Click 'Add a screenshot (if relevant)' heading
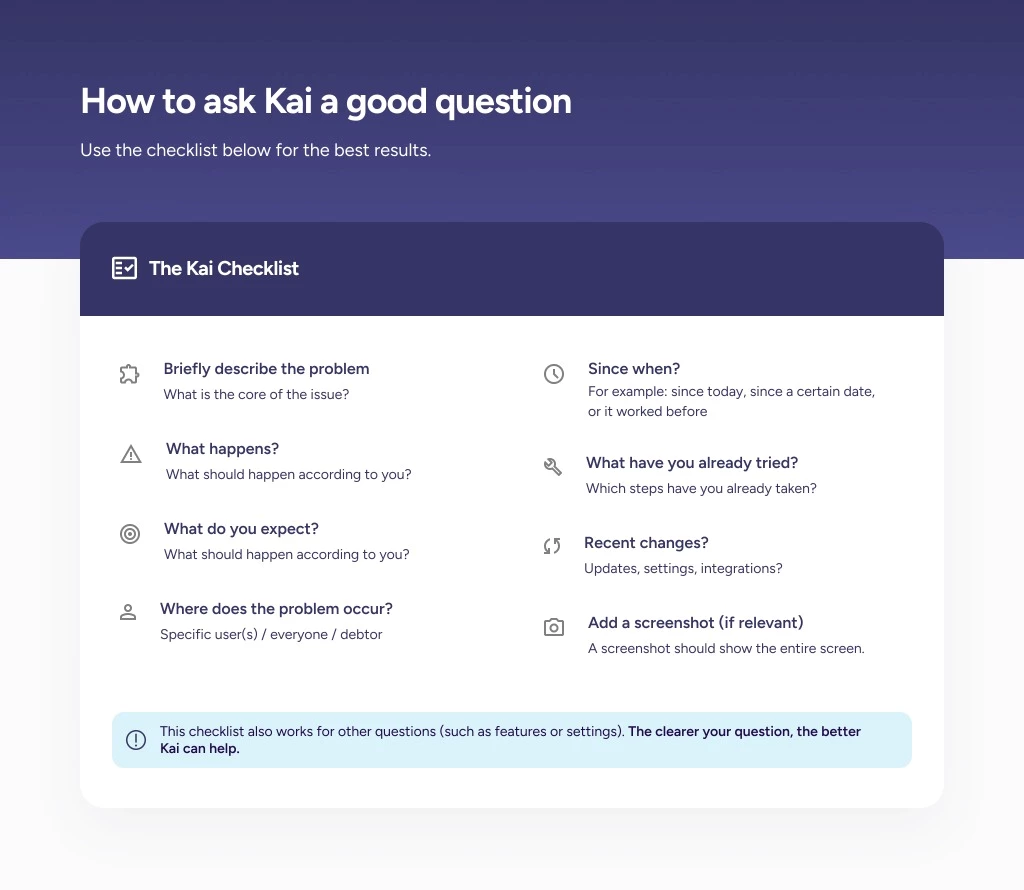The height and width of the screenshot is (890, 1024). (696, 623)
